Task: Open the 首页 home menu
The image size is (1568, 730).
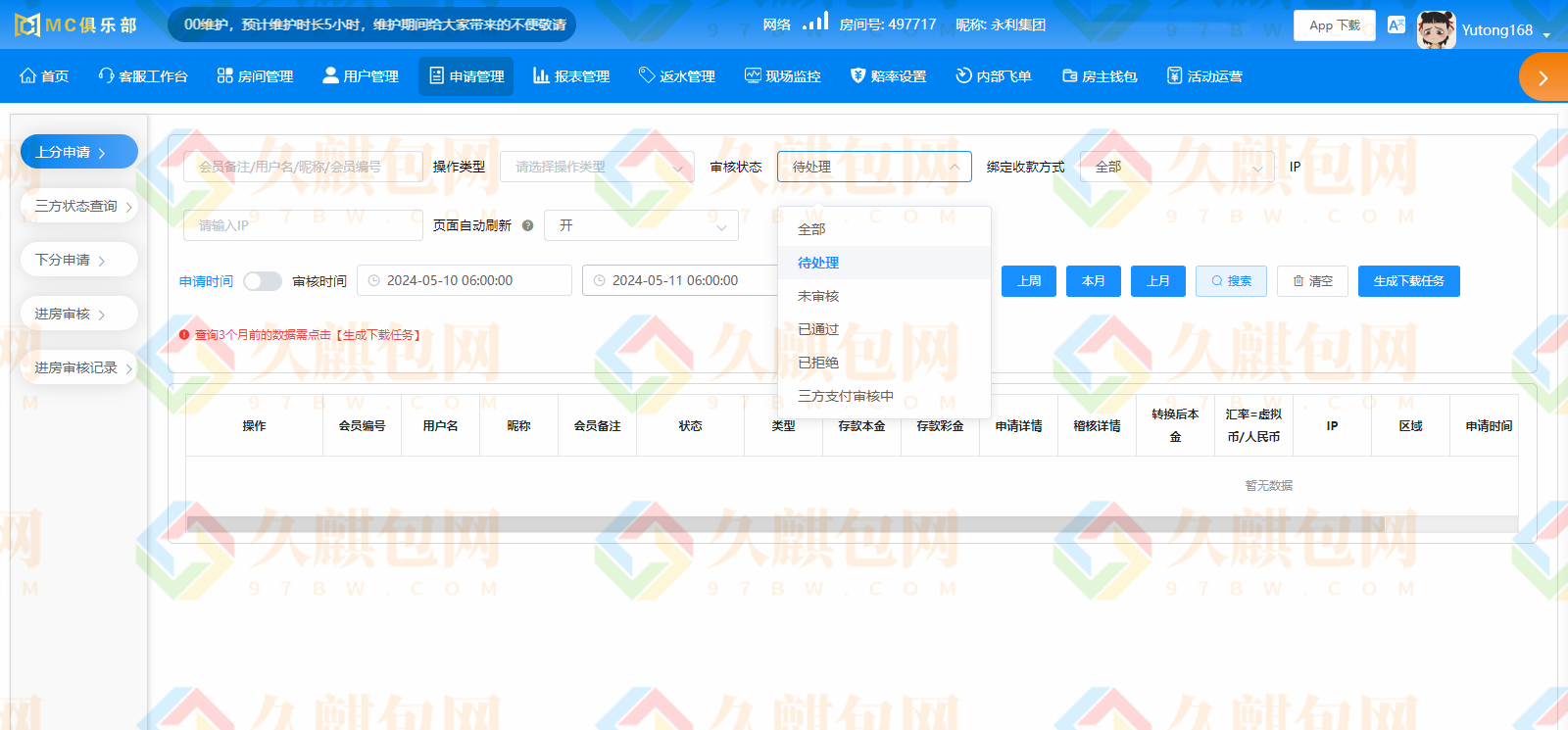Action: [44, 76]
